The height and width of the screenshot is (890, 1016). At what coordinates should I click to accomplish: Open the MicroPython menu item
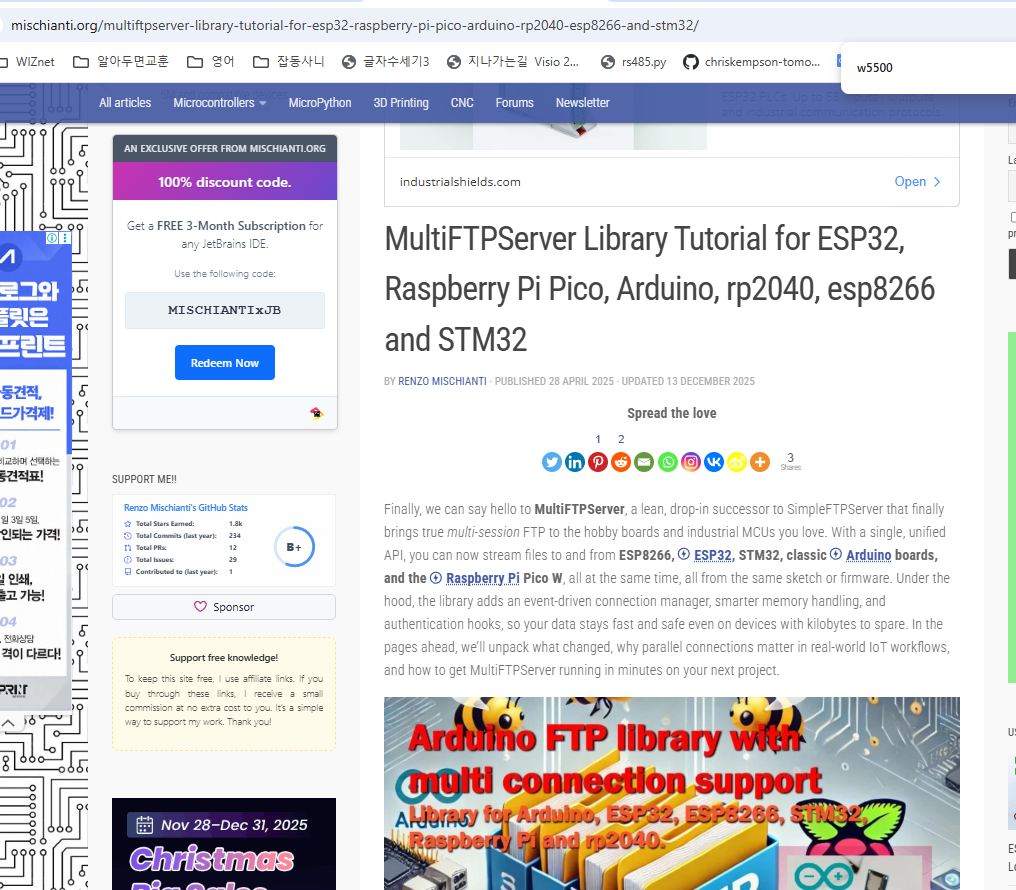320,102
